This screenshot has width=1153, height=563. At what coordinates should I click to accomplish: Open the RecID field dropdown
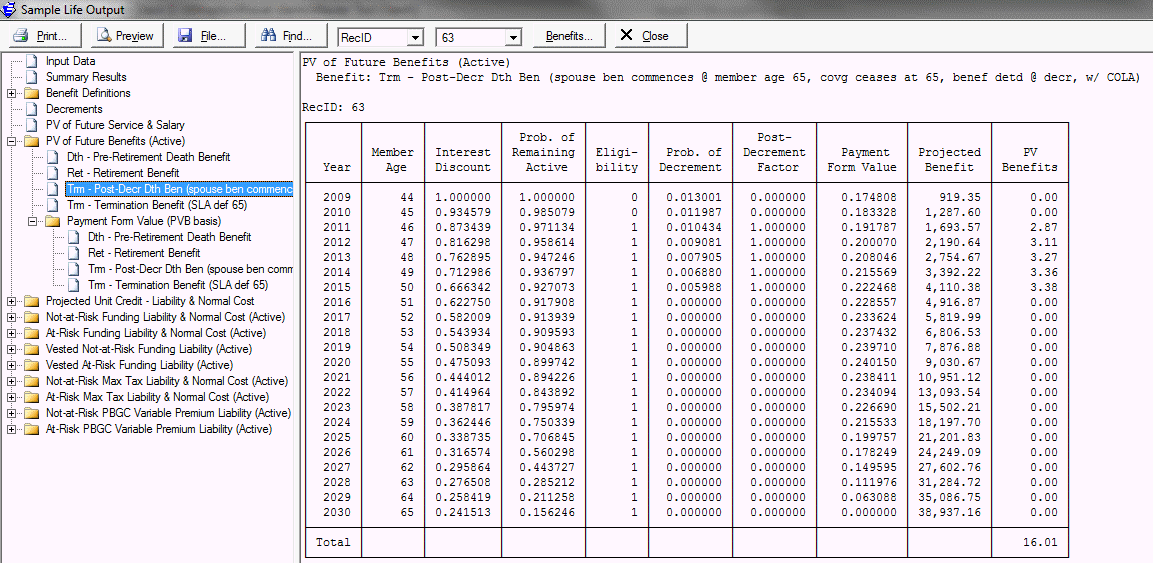point(414,37)
